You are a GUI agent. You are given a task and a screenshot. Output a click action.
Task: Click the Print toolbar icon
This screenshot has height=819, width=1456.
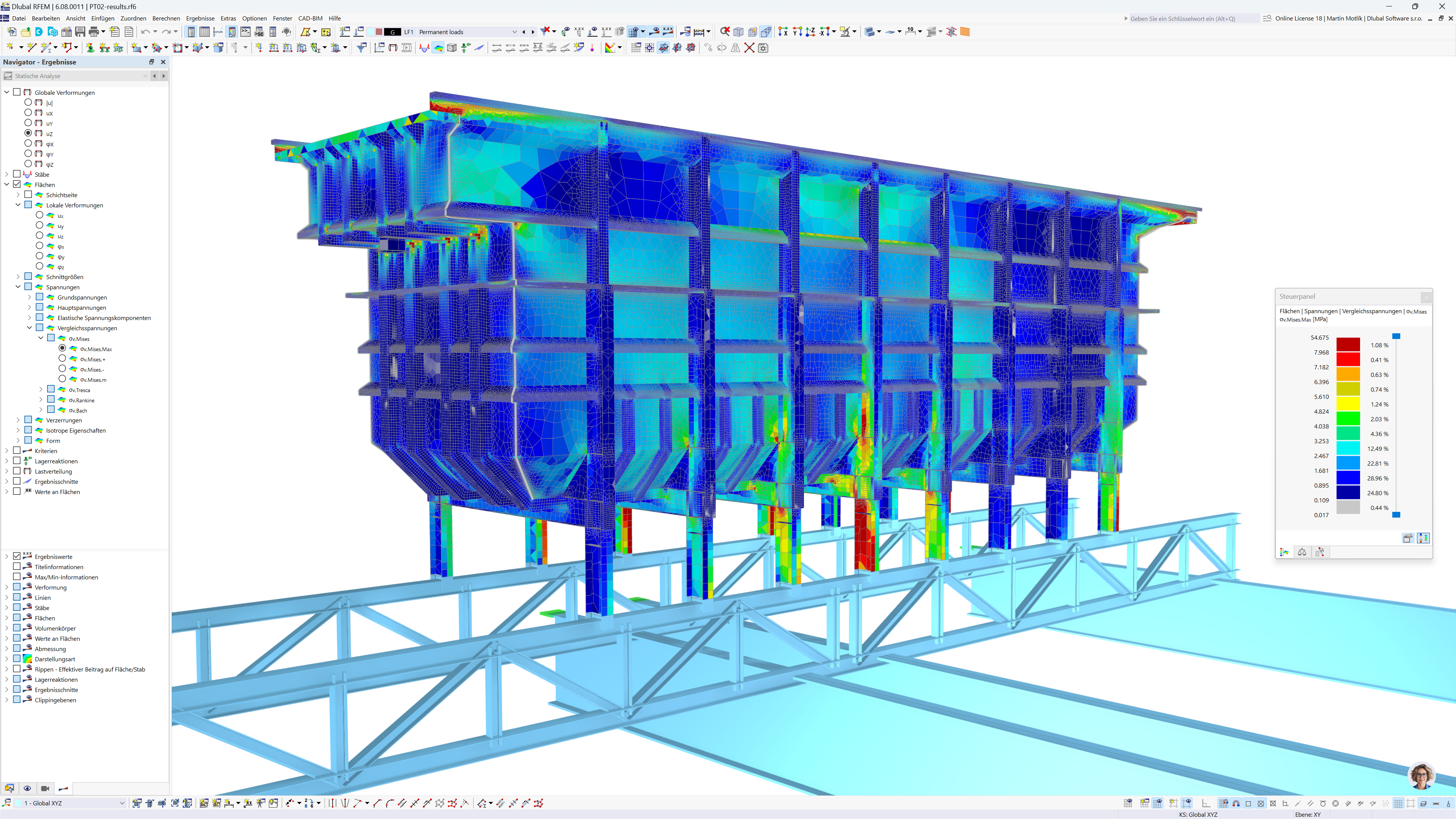pos(94,31)
